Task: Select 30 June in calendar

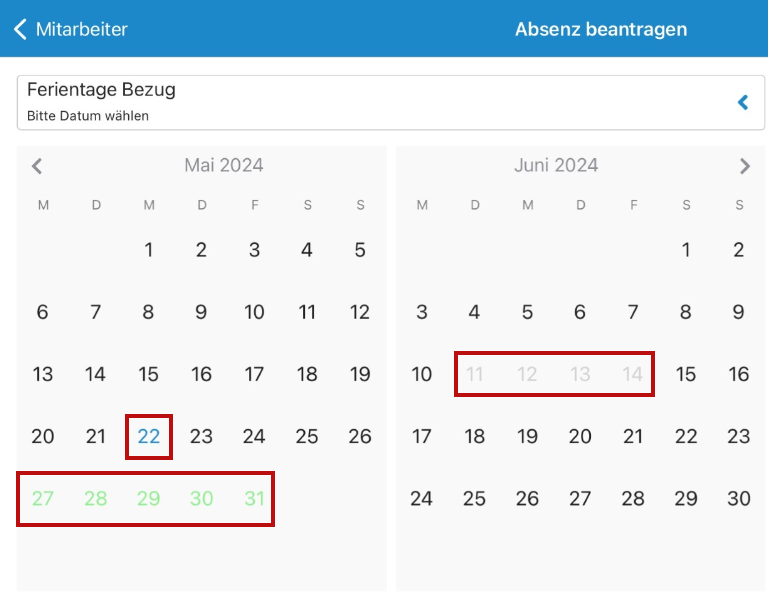Action: [x=739, y=498]
